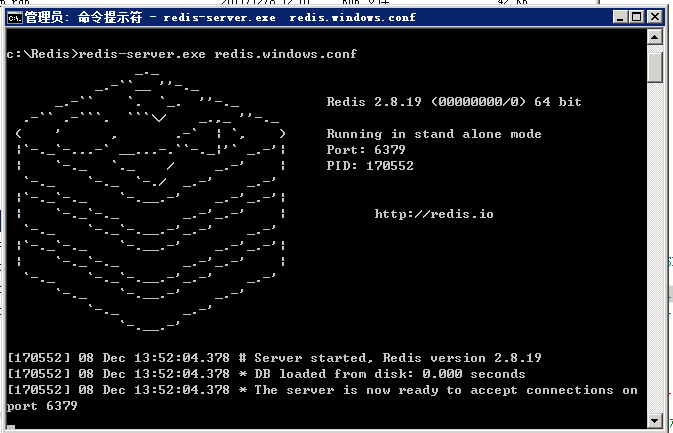This screenshot has height=433, width=673.
Task: Click the Redis 2.8.19 version line
Action: 454,102
